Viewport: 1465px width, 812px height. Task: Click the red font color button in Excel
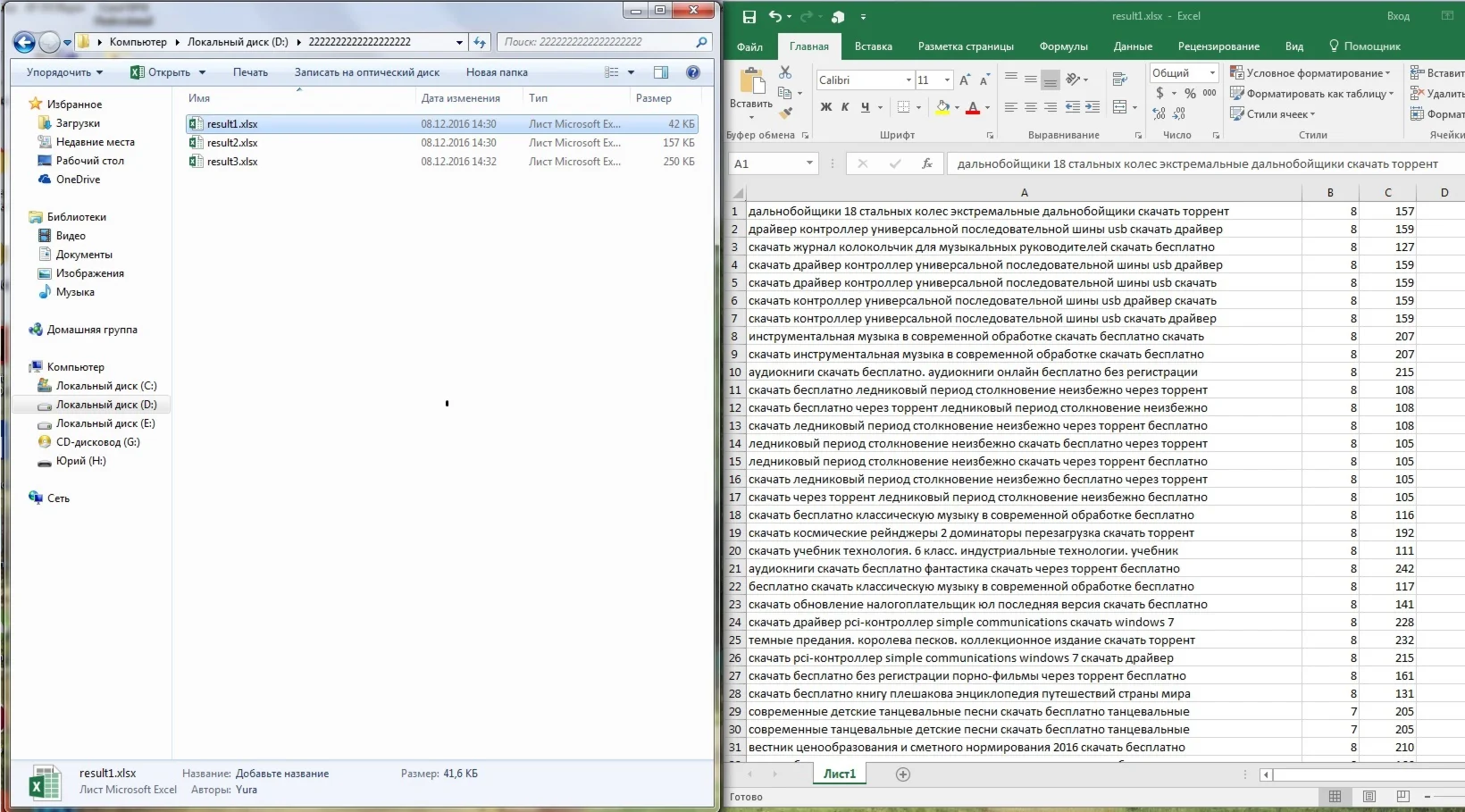point(974,107)
